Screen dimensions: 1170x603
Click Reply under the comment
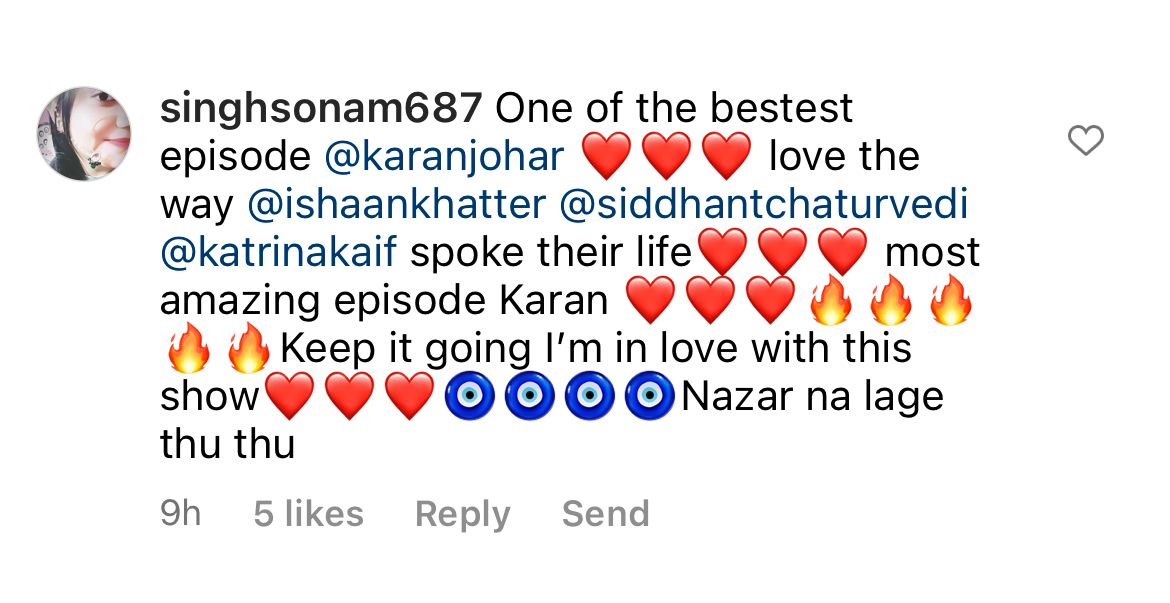[463, 515]
